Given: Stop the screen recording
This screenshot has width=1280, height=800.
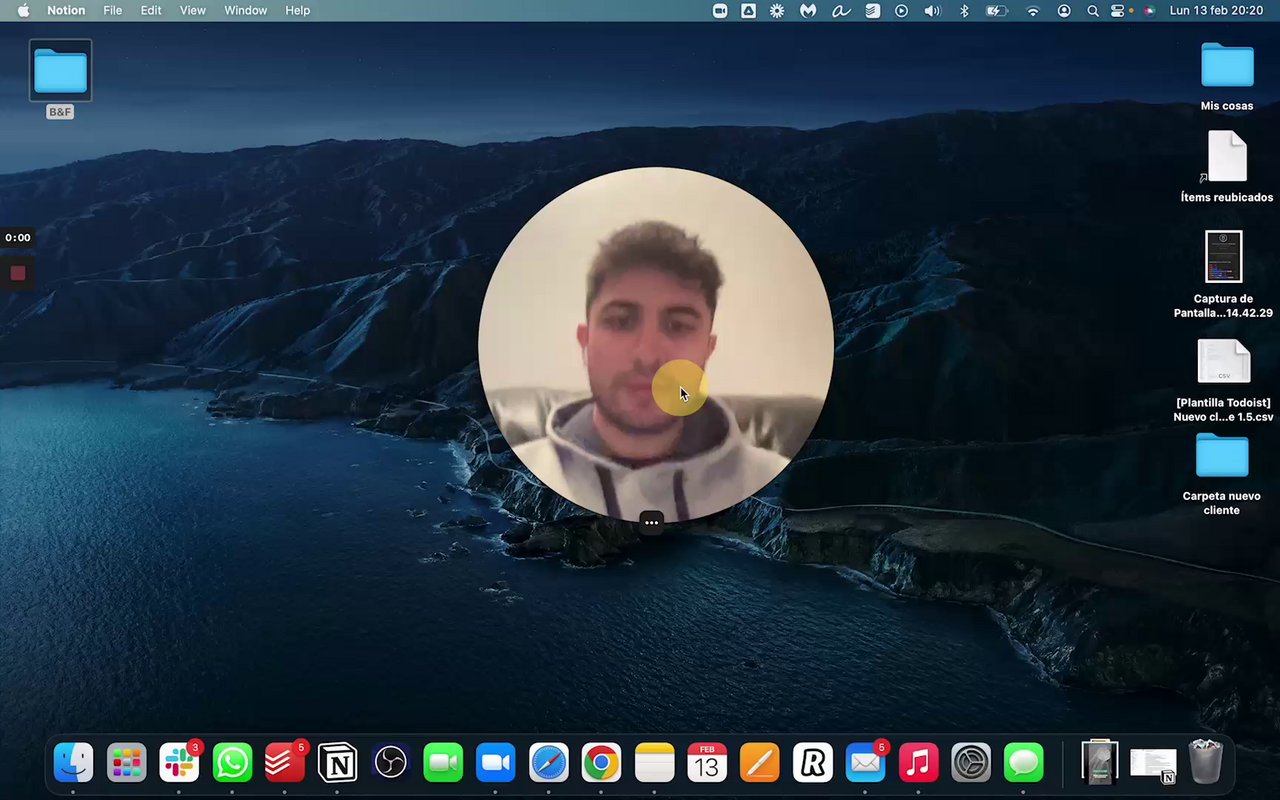Looking at the screenshot, I should click(x=17, y=272).
